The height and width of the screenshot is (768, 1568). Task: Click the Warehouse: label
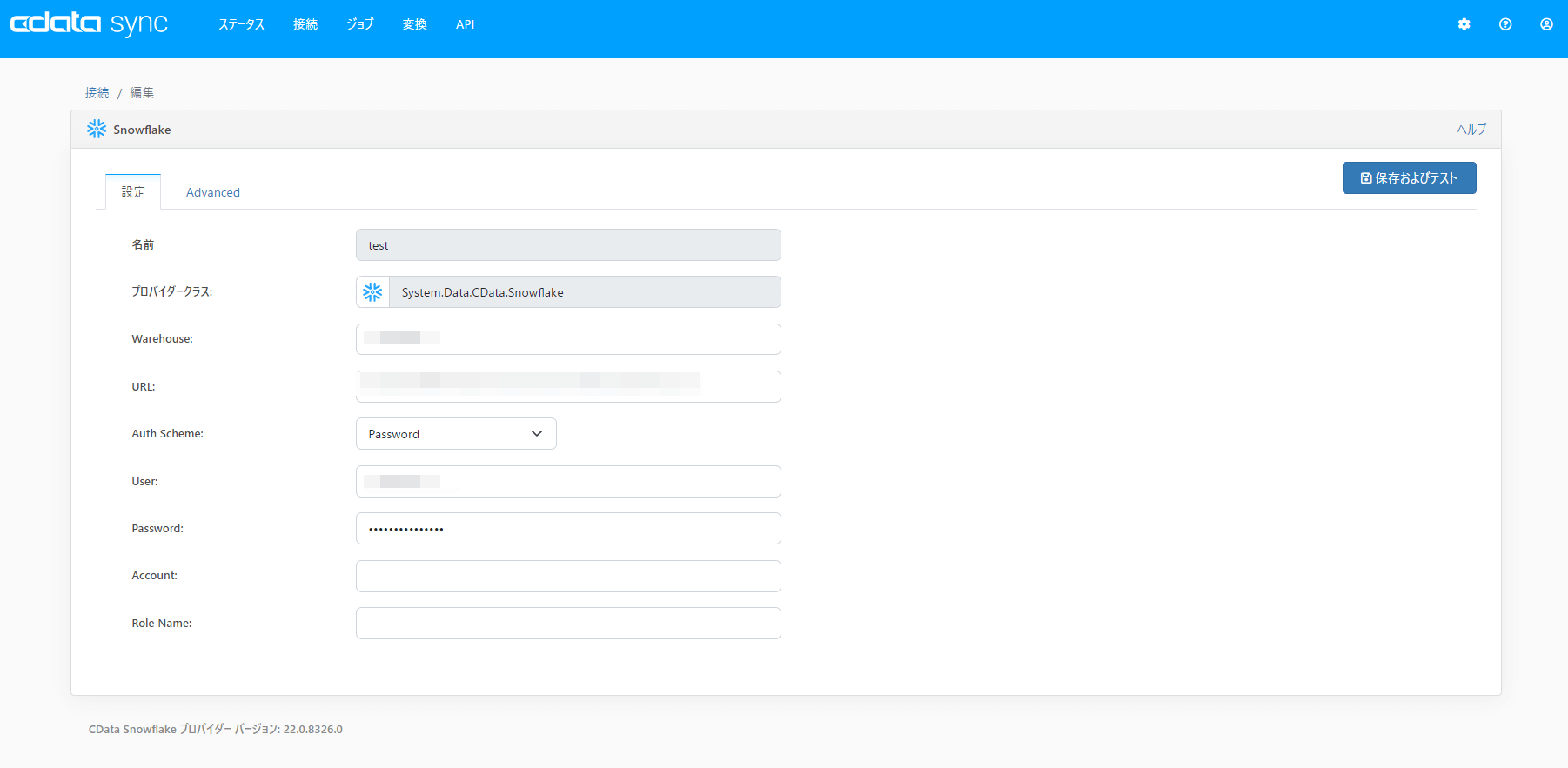tap(163, 338)
